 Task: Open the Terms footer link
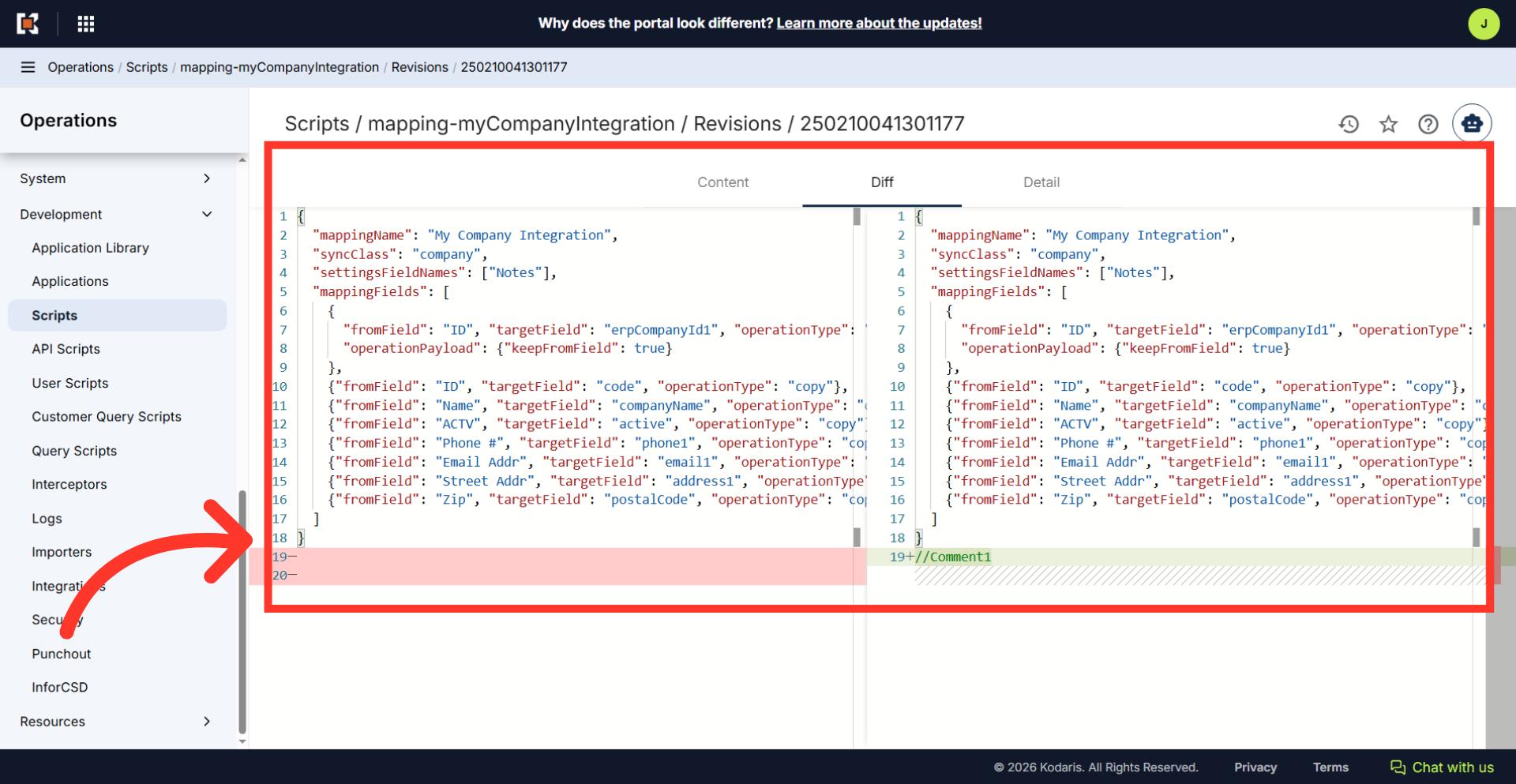(x=1330, y=767)
